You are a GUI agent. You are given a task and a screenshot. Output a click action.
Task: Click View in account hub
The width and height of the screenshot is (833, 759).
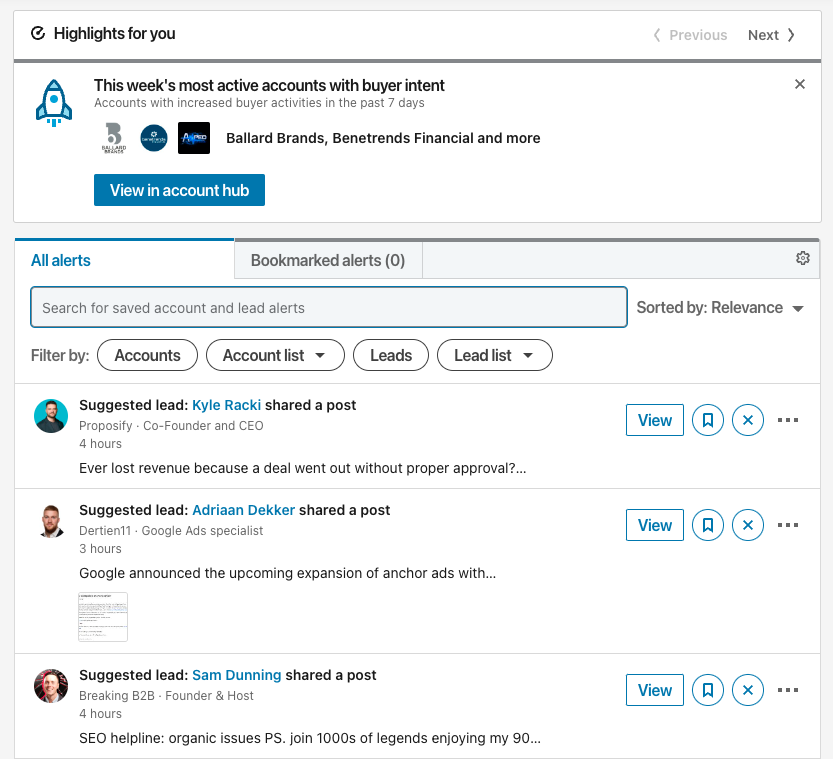(x=179, y=190)
